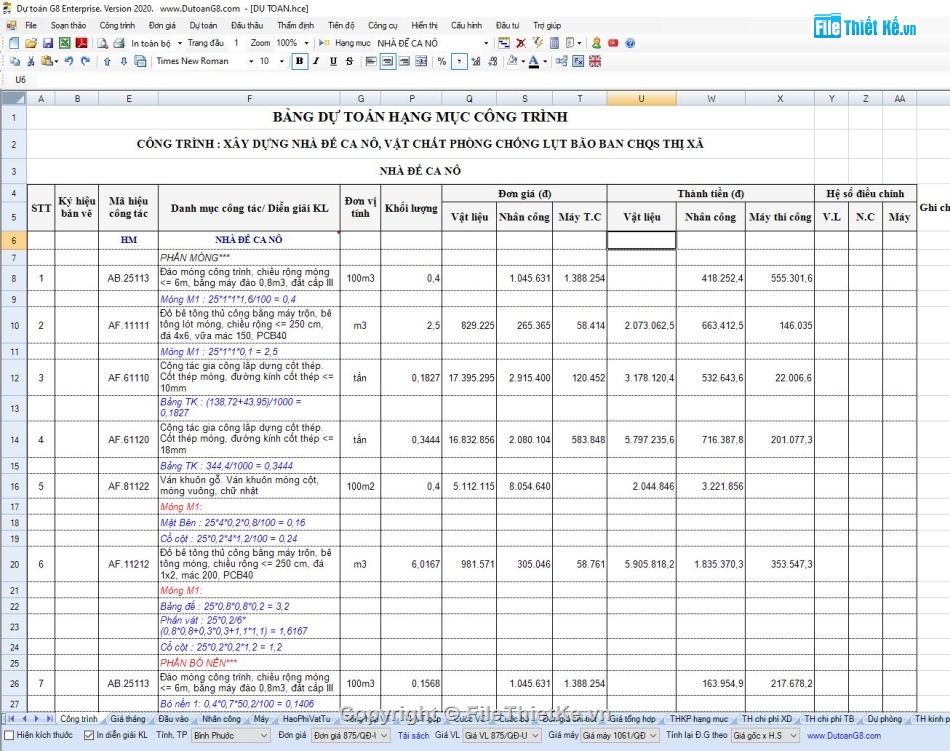Export to PDF using the red icon
The width and height of the screenshot is (950, 751).
click(81, 43)
